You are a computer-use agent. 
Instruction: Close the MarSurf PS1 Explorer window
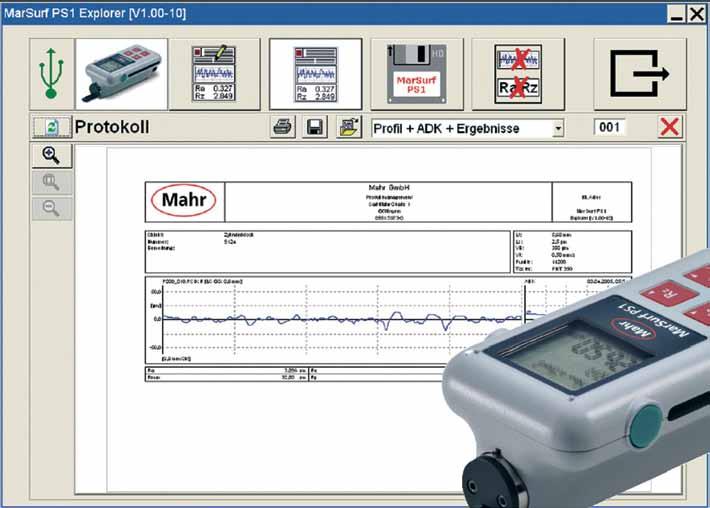696,14
